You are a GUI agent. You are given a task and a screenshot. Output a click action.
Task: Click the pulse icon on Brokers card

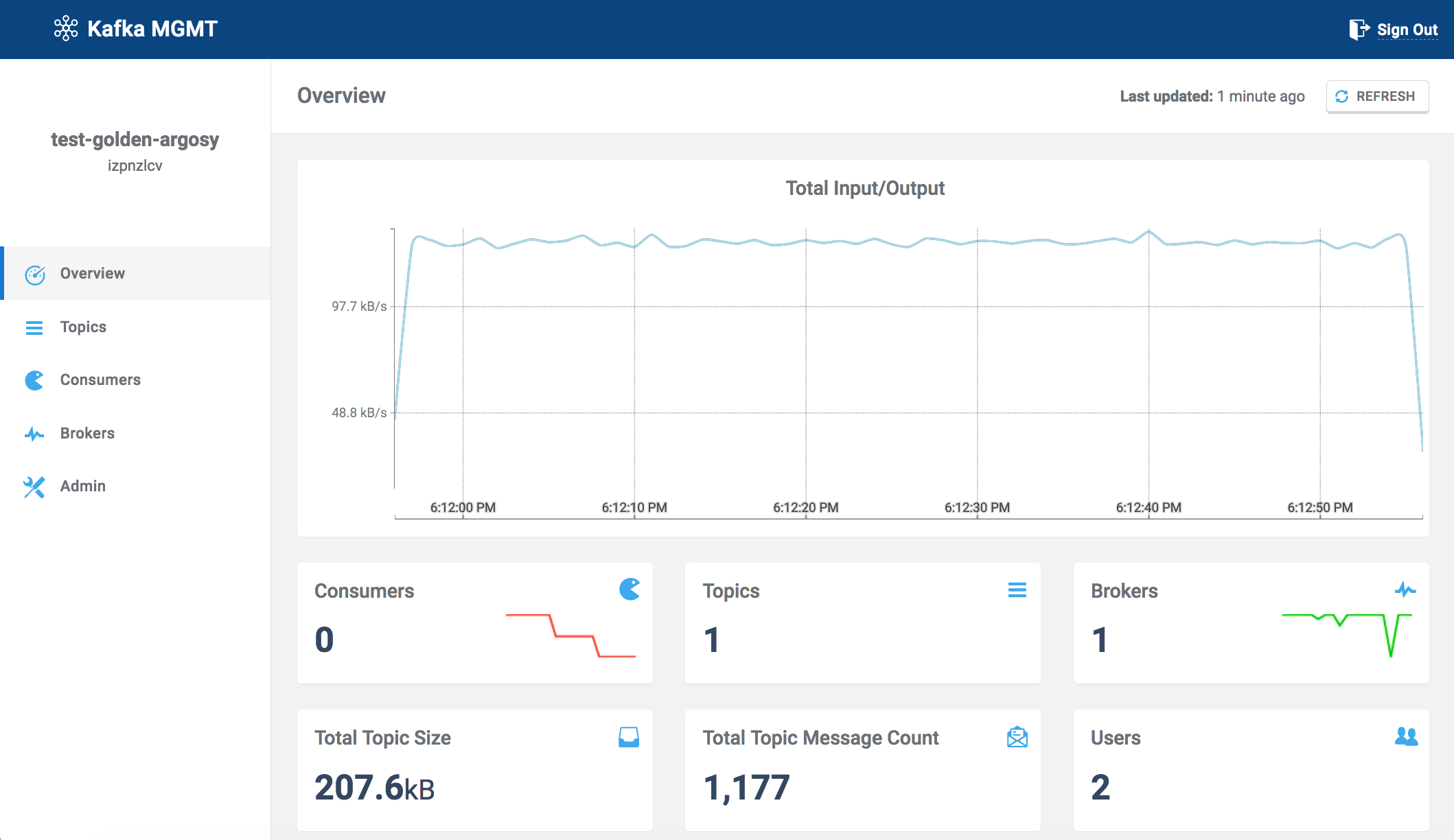(x=1405, y=590)
